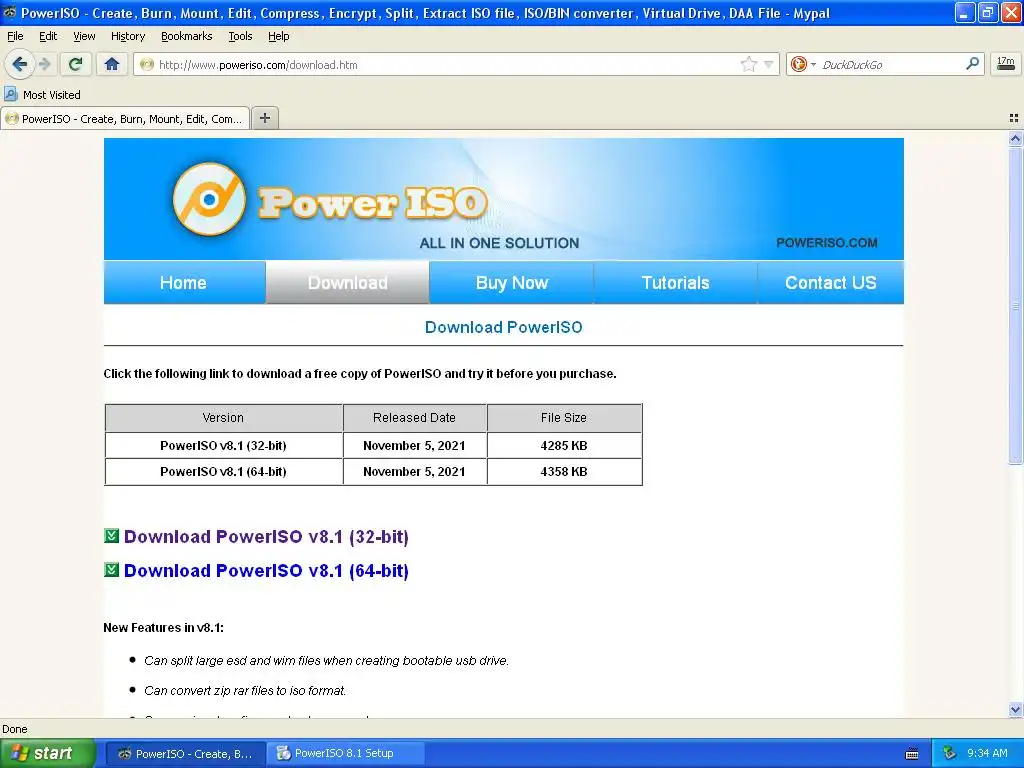Click the vertical scrollbar up arrow
The height and width of the screenshot is (768, 1024).
point(1015,138)
